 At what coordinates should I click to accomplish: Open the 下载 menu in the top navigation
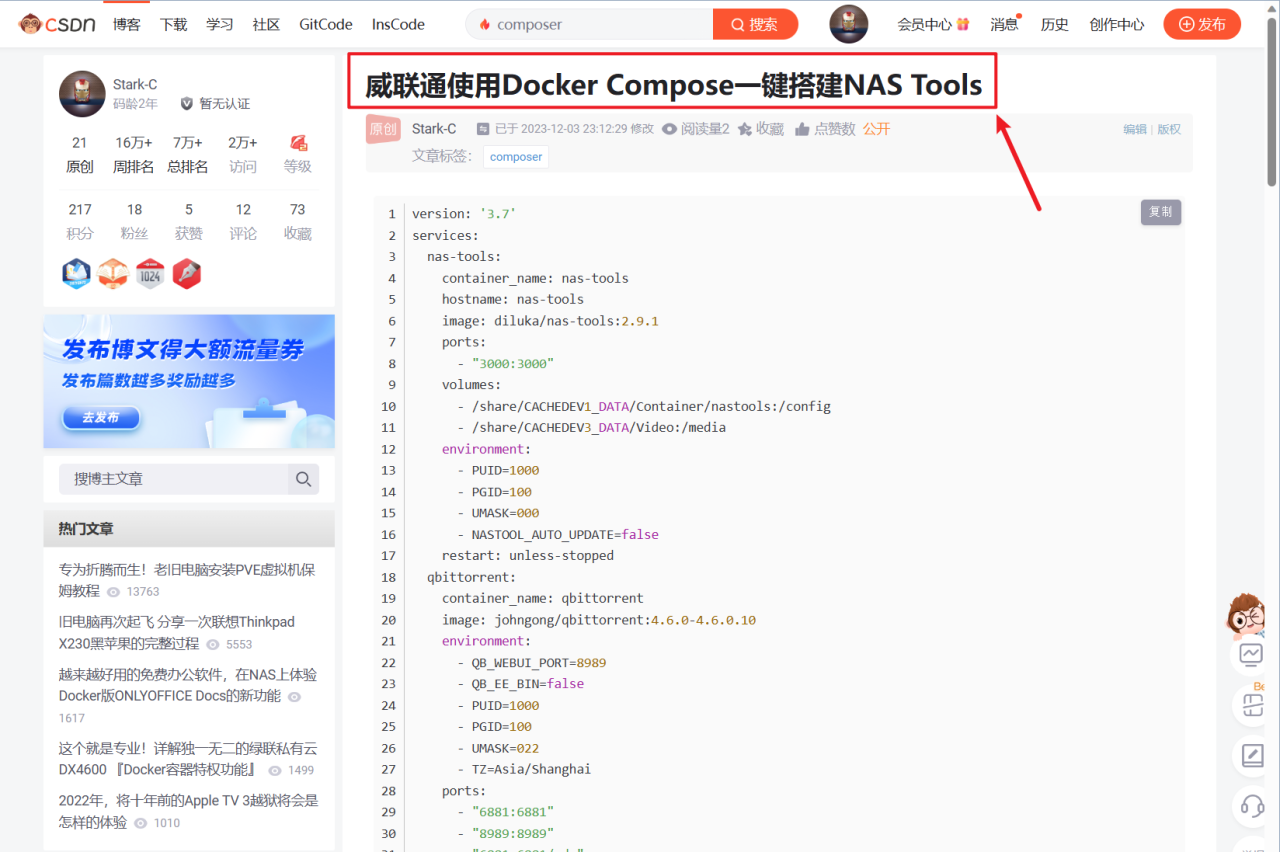(x=174, y=24)
